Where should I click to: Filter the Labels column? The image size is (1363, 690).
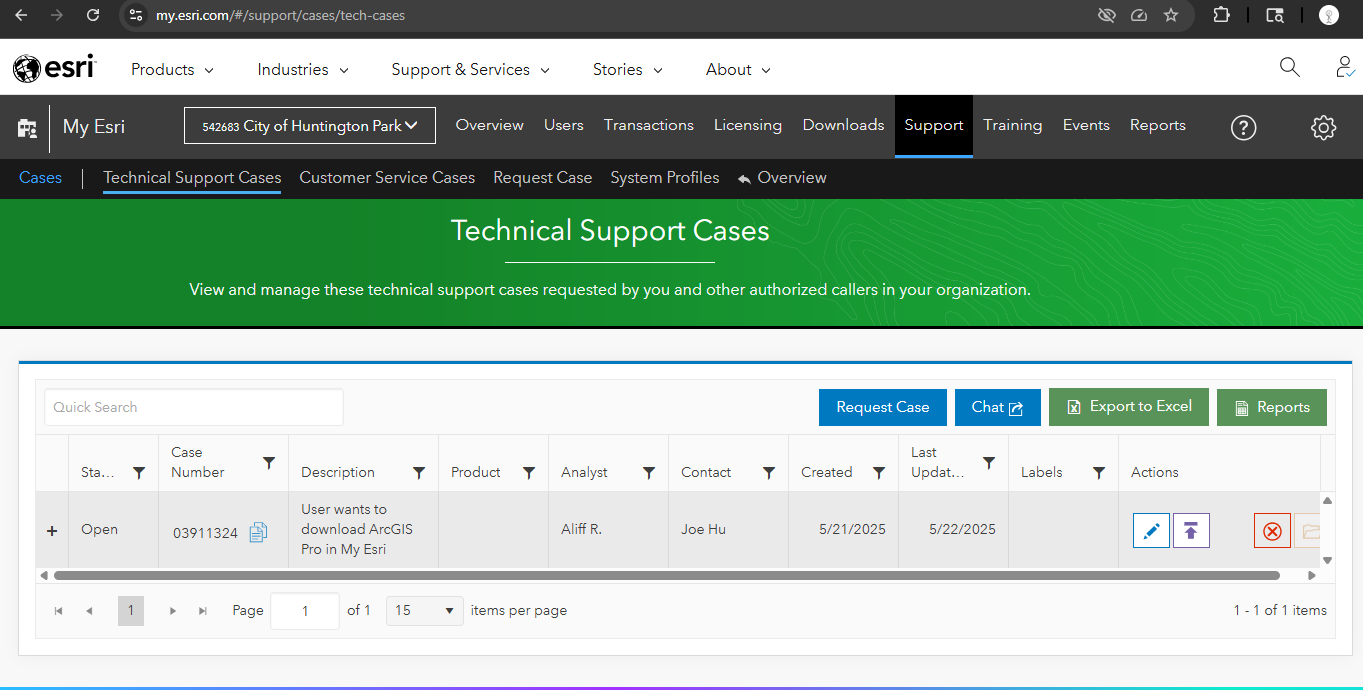pyautogui.click(x=1099, y=473)
